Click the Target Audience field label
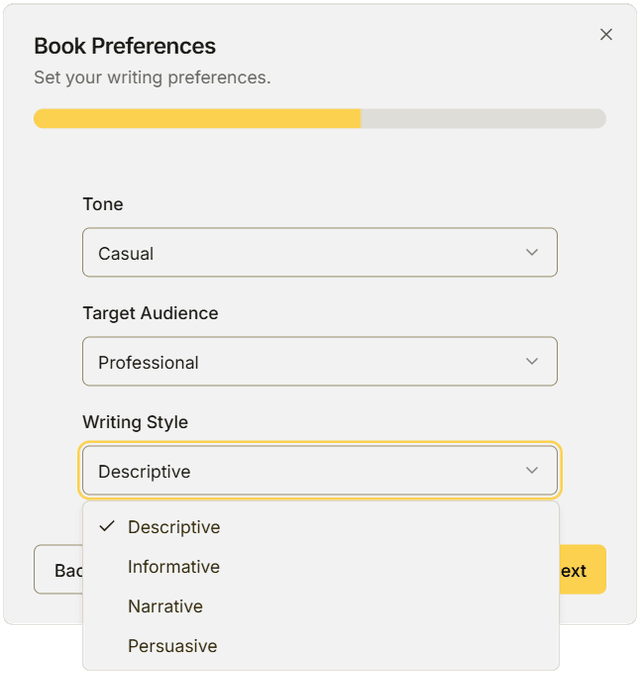This screenshot has width=640, height=675. pos(150,313)
